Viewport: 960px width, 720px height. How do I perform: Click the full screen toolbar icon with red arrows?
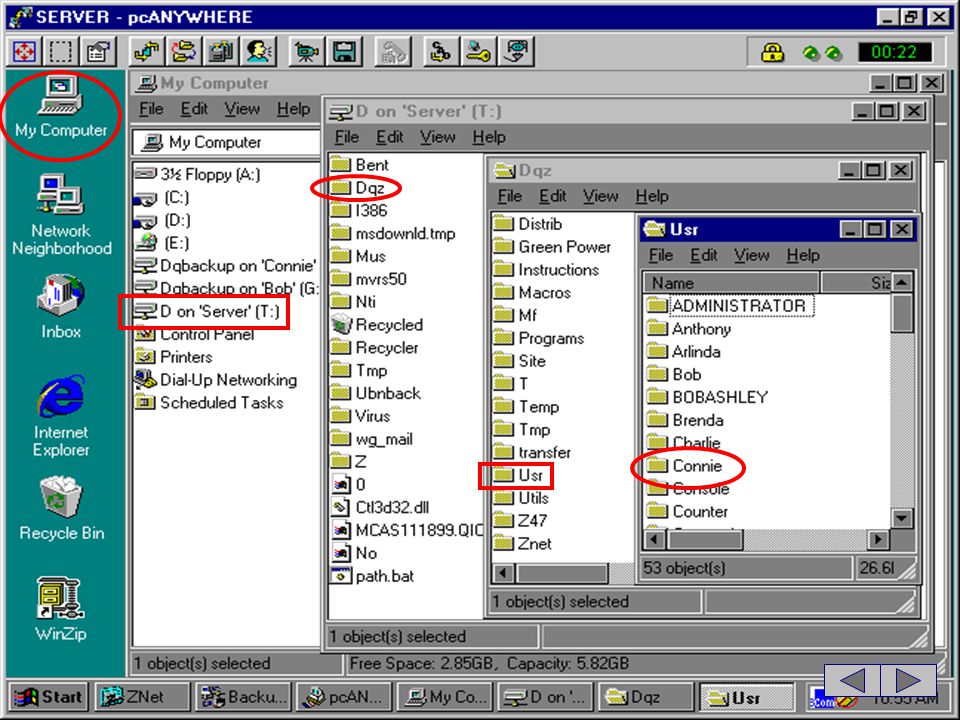pyautogui.click(x=24, y=51)
